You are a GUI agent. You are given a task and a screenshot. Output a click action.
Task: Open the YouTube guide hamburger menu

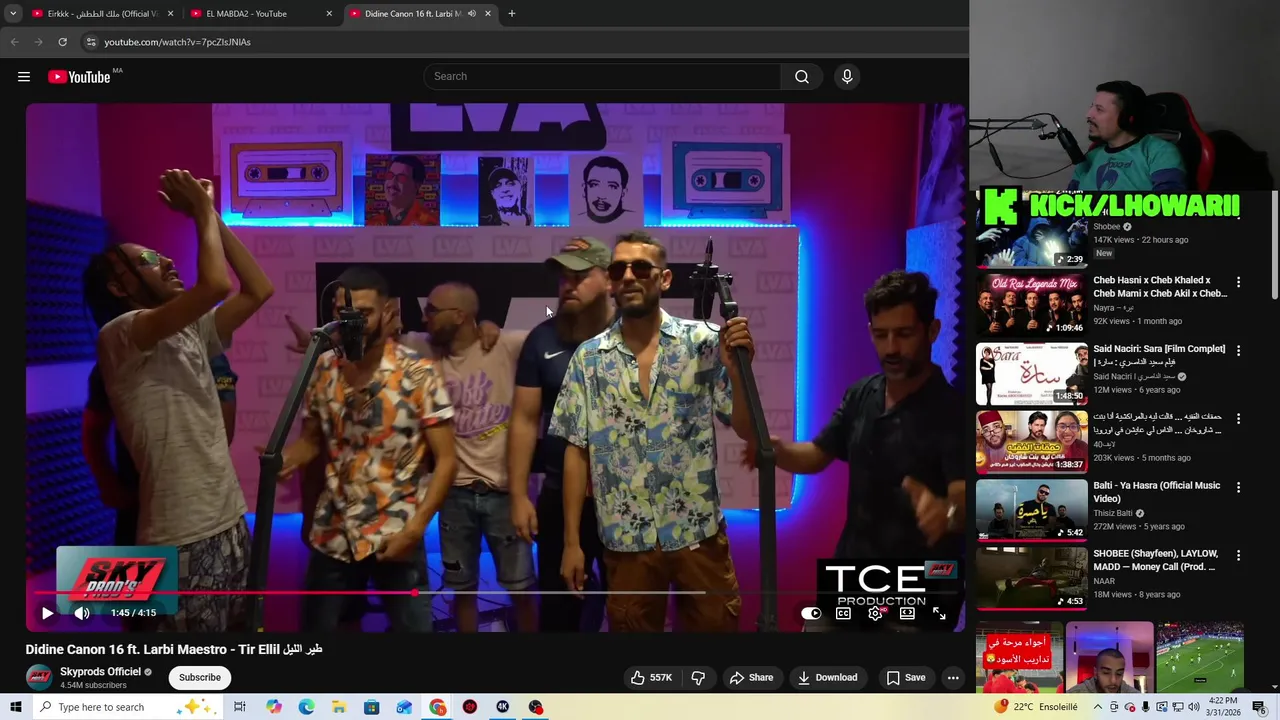(x=24, y=77)
